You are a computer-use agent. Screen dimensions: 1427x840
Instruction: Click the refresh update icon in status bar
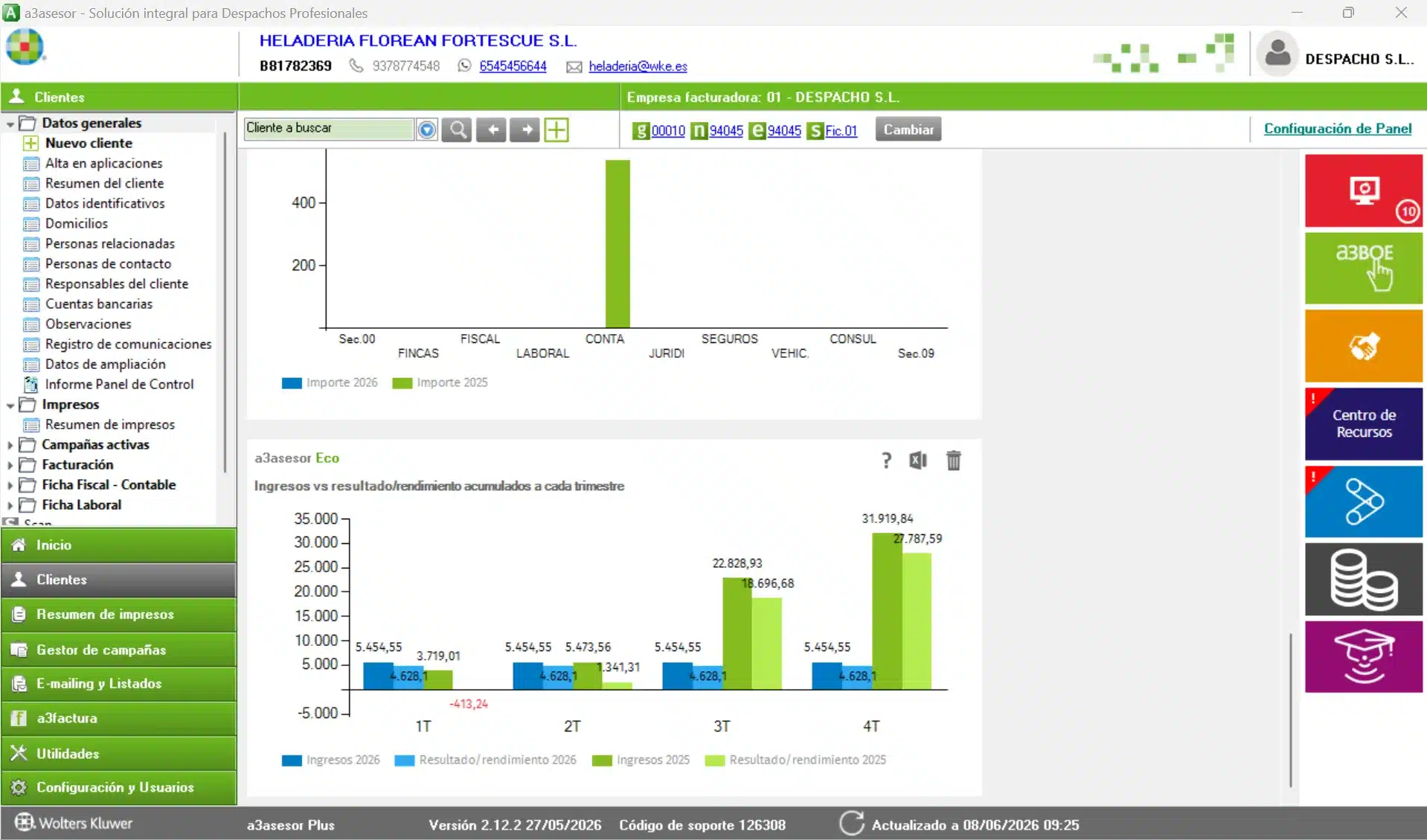coord(852,824)
